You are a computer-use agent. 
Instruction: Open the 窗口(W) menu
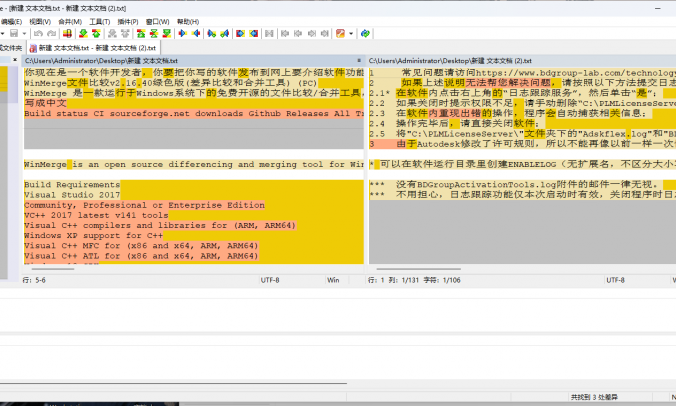(x=157, y=22)
